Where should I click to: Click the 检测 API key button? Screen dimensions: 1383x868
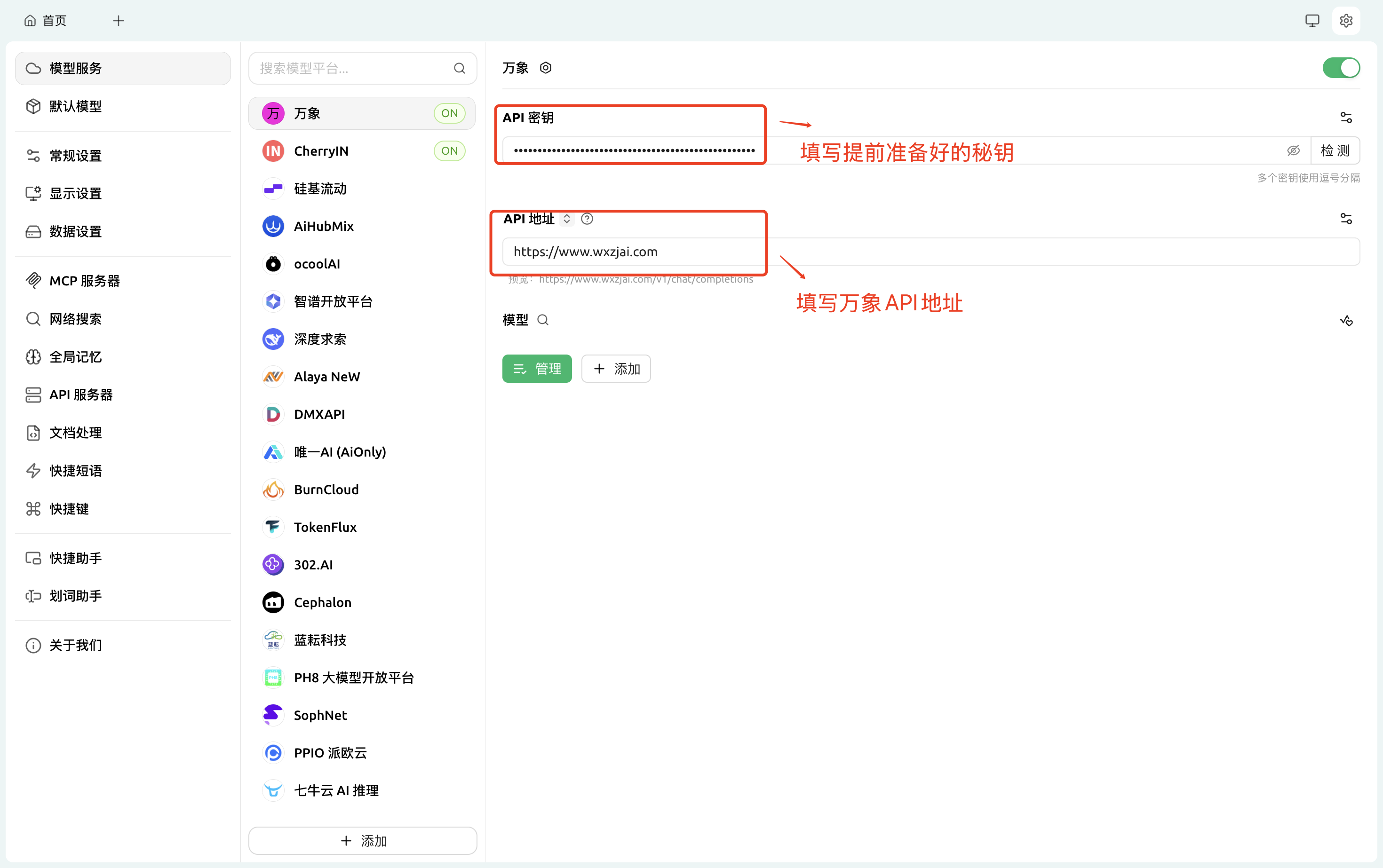point(1335,150)
